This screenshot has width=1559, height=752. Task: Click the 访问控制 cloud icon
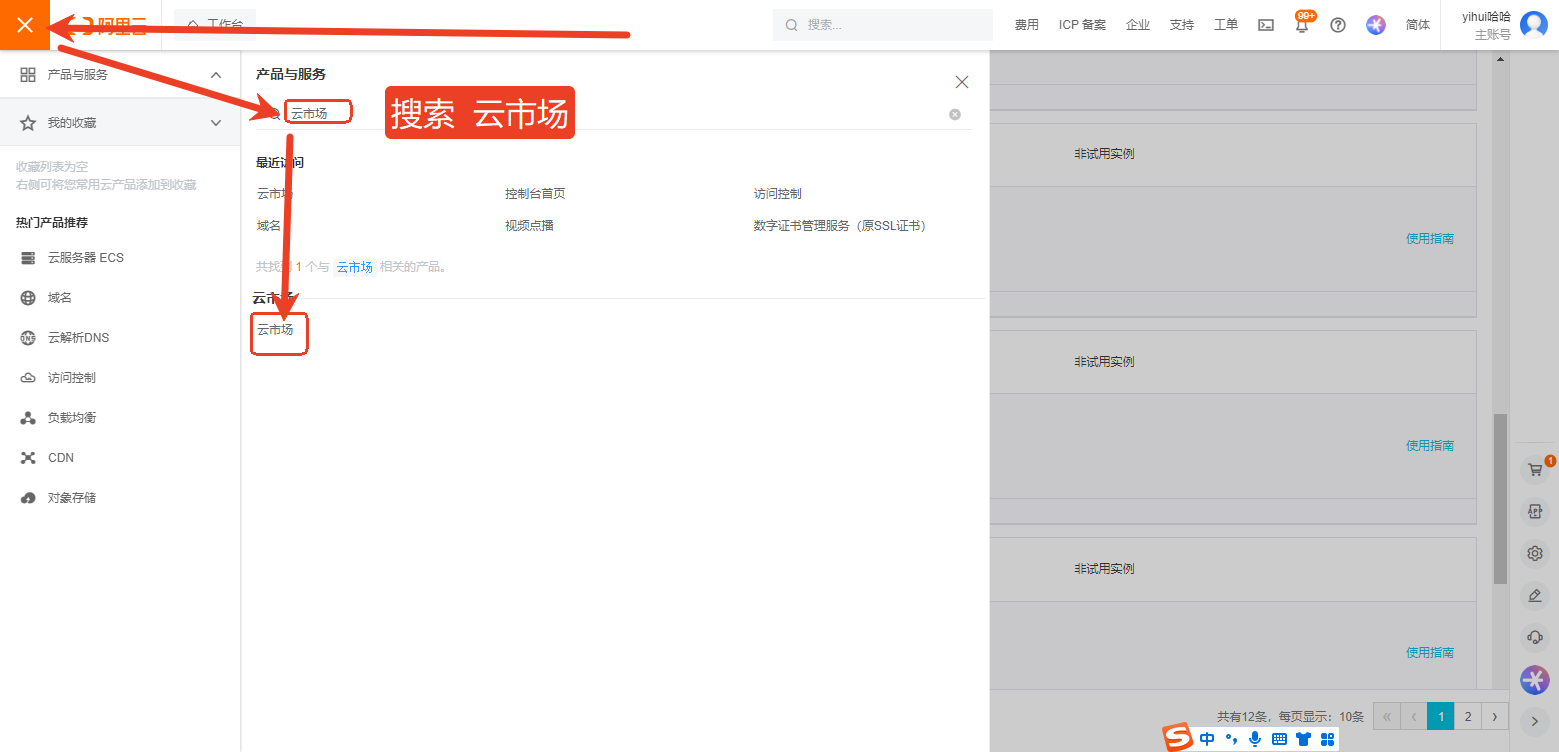[28, 378]
